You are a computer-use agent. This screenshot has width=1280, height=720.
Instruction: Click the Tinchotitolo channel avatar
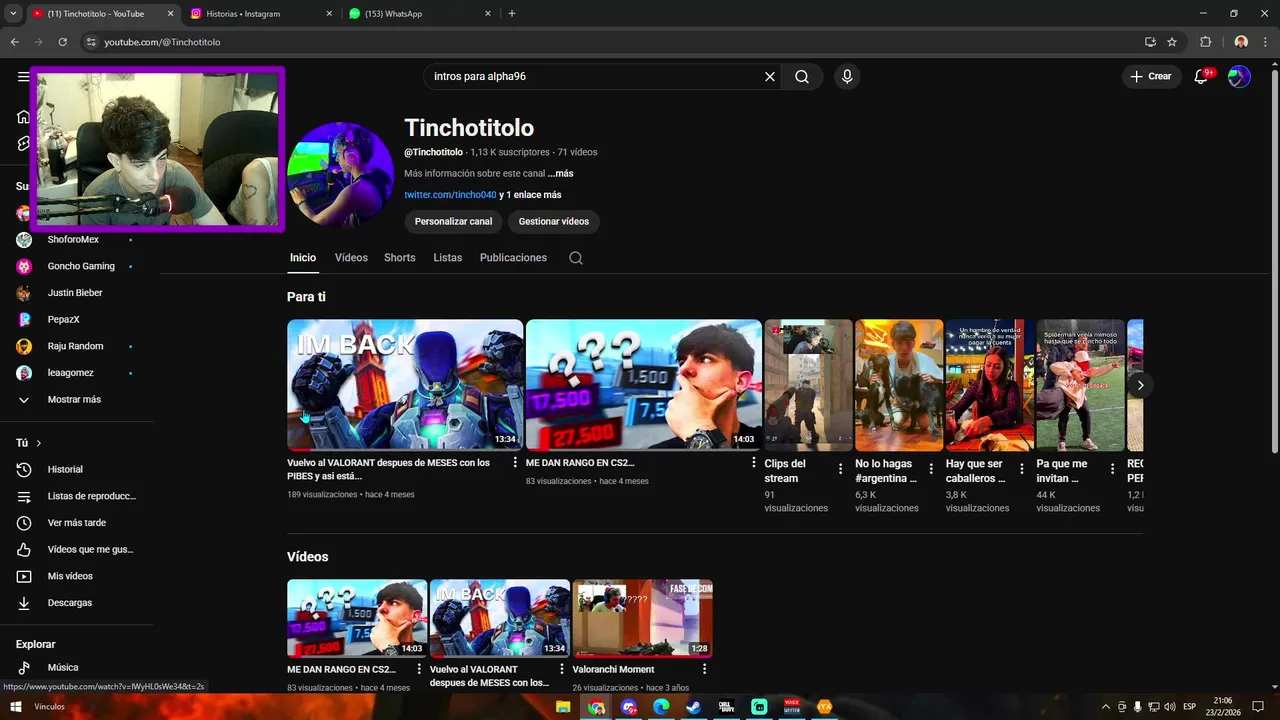341,175
